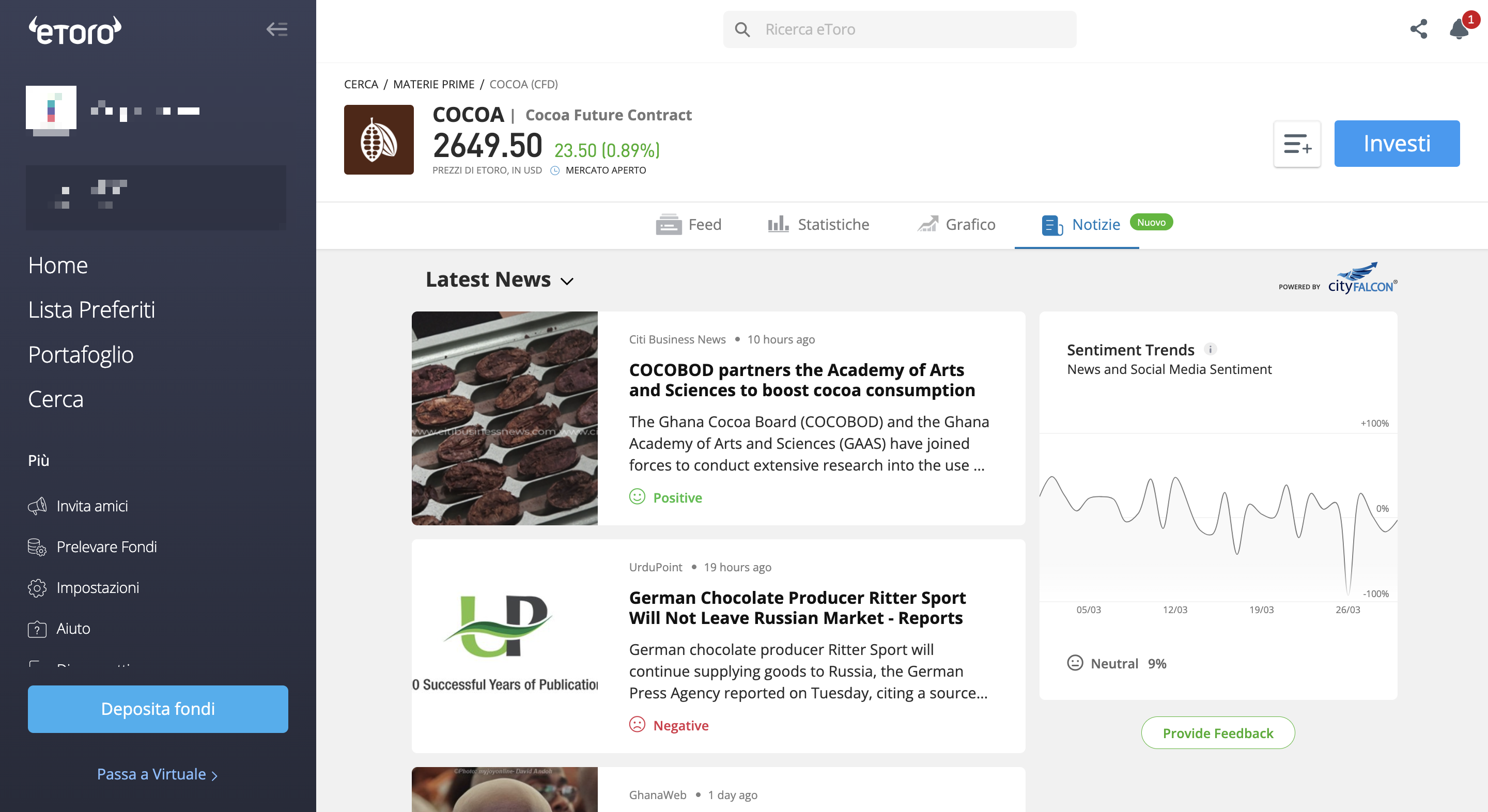Click the Ricerca eToro search field
Viewport: 1488px width, 812px height.
point(900,29)
